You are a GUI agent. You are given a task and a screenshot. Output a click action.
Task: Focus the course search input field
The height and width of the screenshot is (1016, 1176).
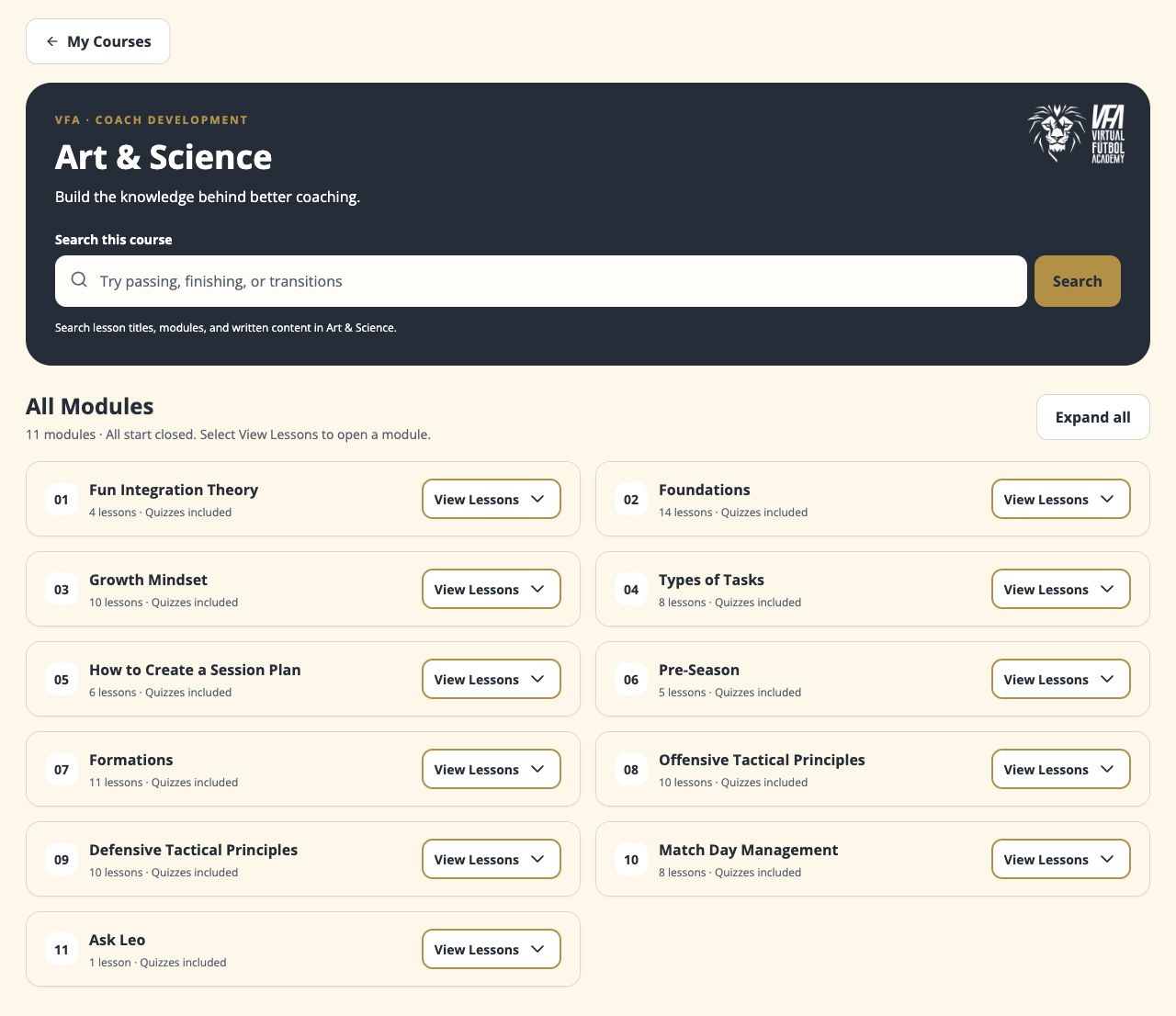(541, 281)
